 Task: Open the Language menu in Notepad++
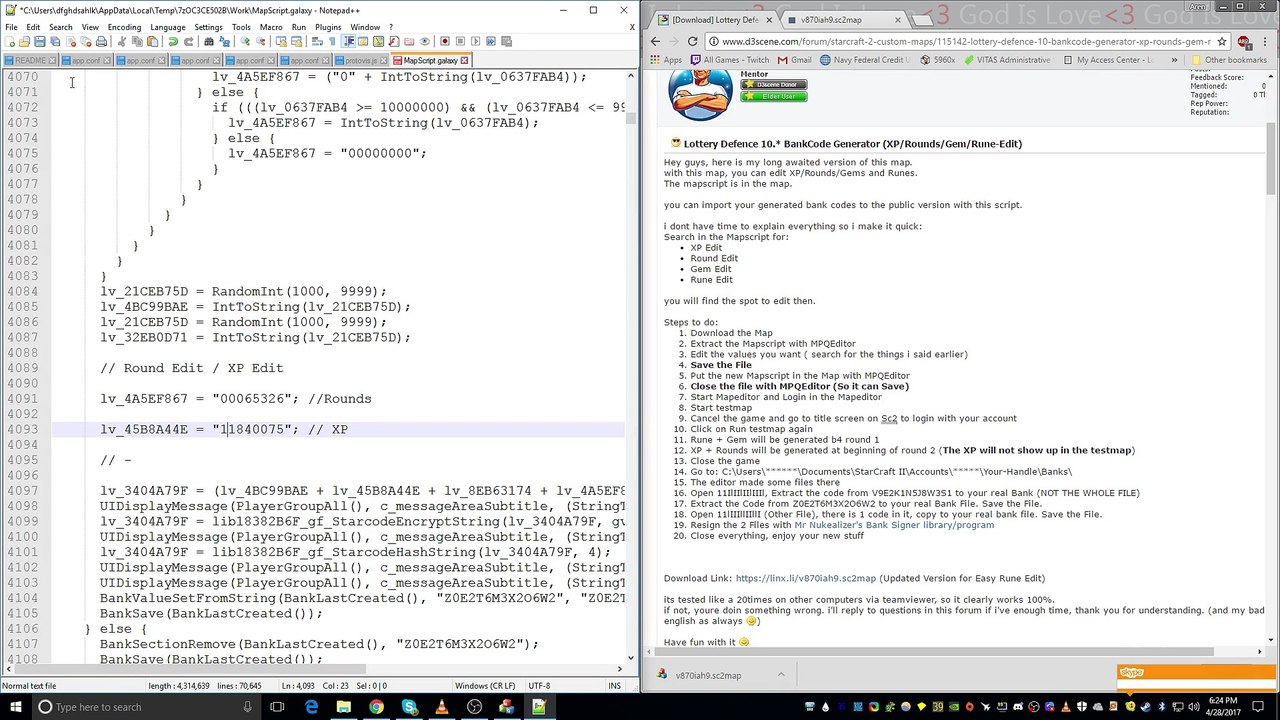[167, 27]
